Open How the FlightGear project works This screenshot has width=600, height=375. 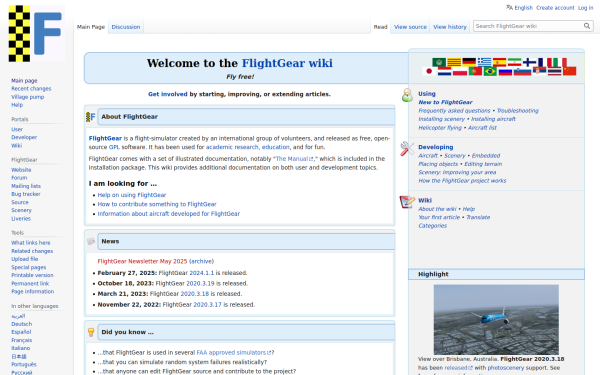(x=462, y=181)
